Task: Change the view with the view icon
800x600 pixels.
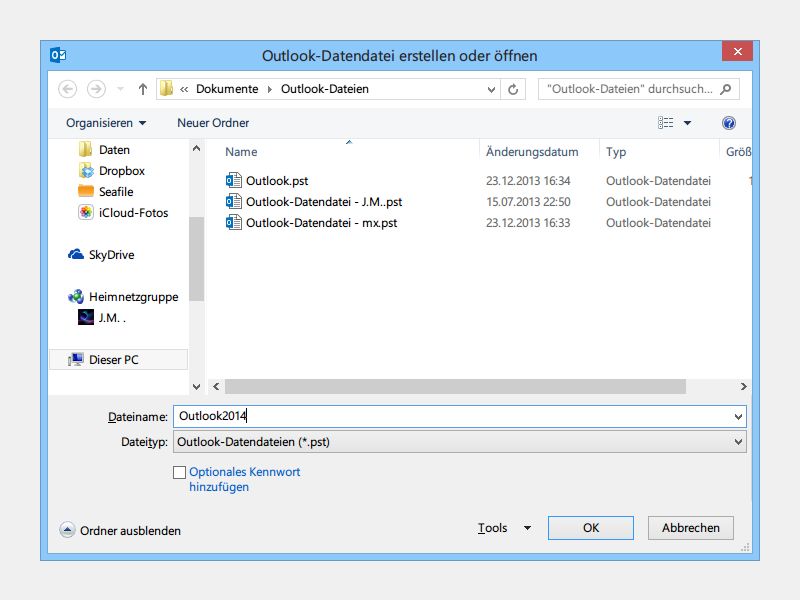Action: click(x=665, y=123)
